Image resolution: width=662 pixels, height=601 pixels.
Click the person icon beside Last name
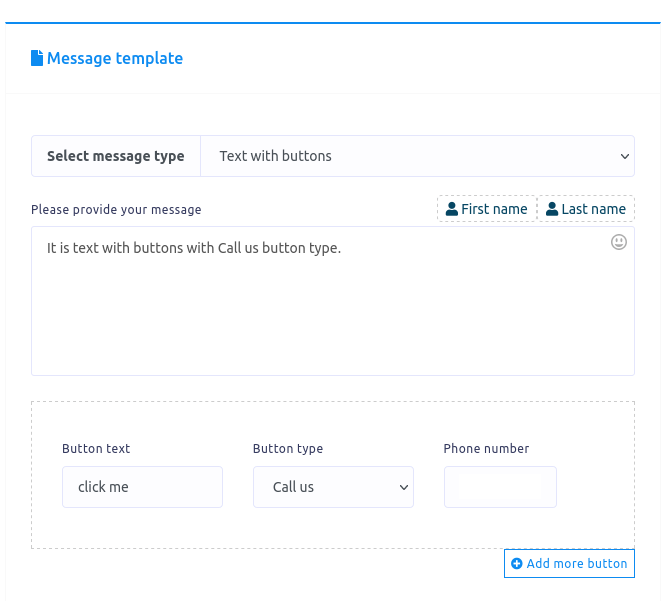(x=552, y=209)
